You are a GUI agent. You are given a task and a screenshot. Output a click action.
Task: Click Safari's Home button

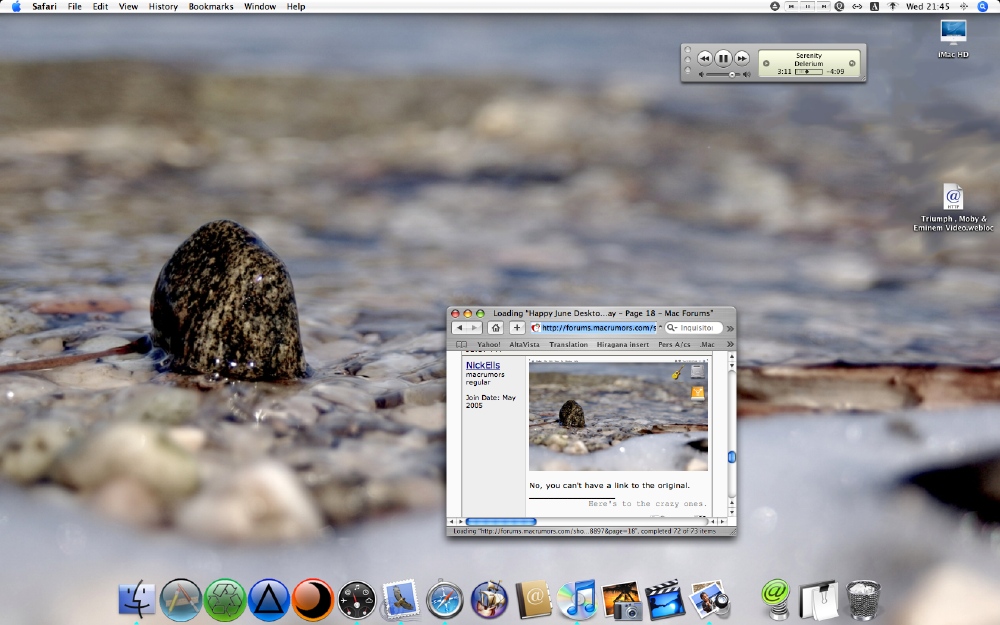pos(495,328)
